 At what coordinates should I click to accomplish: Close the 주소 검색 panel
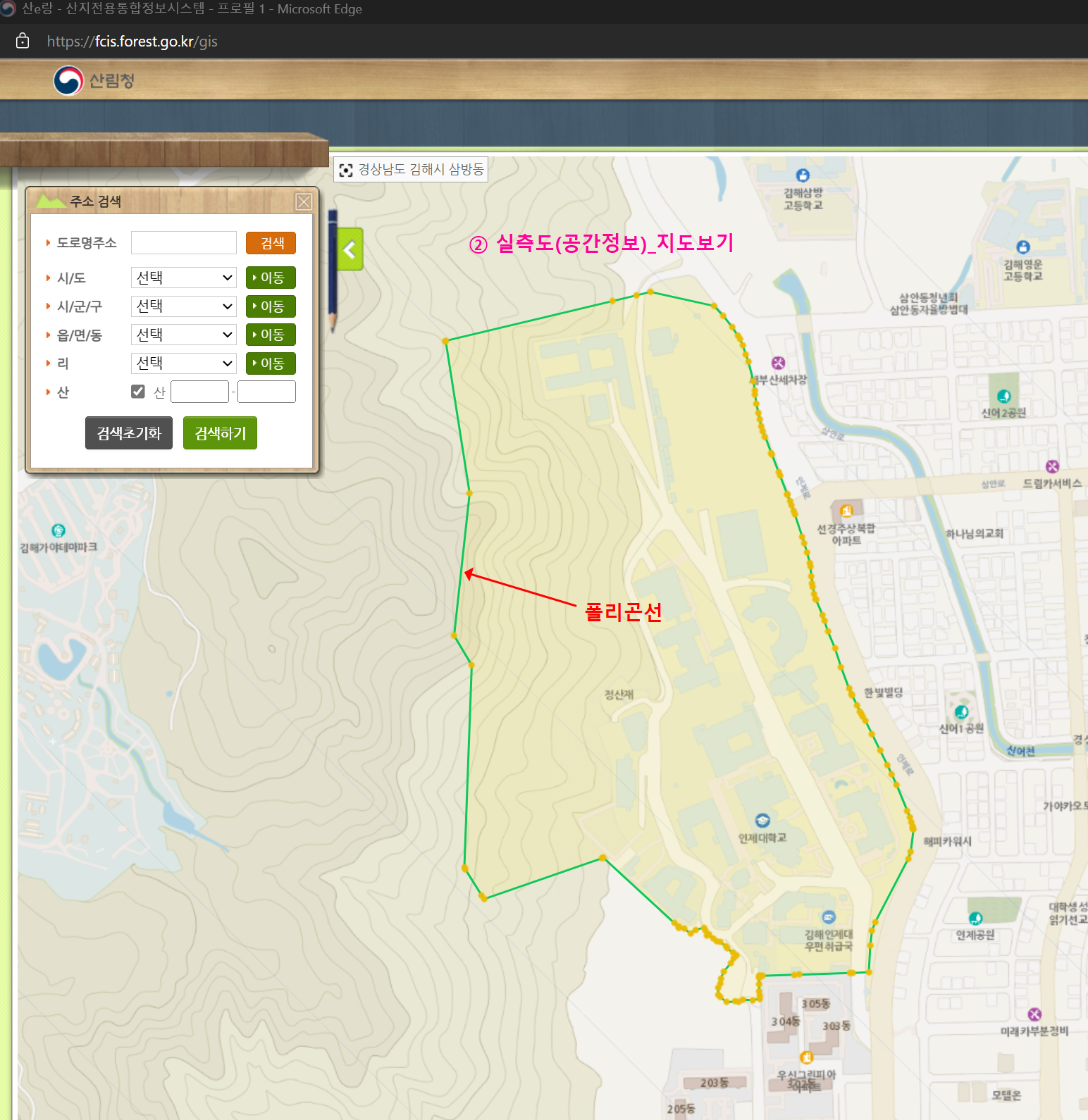pyautogui.click(x=304, y=202)
